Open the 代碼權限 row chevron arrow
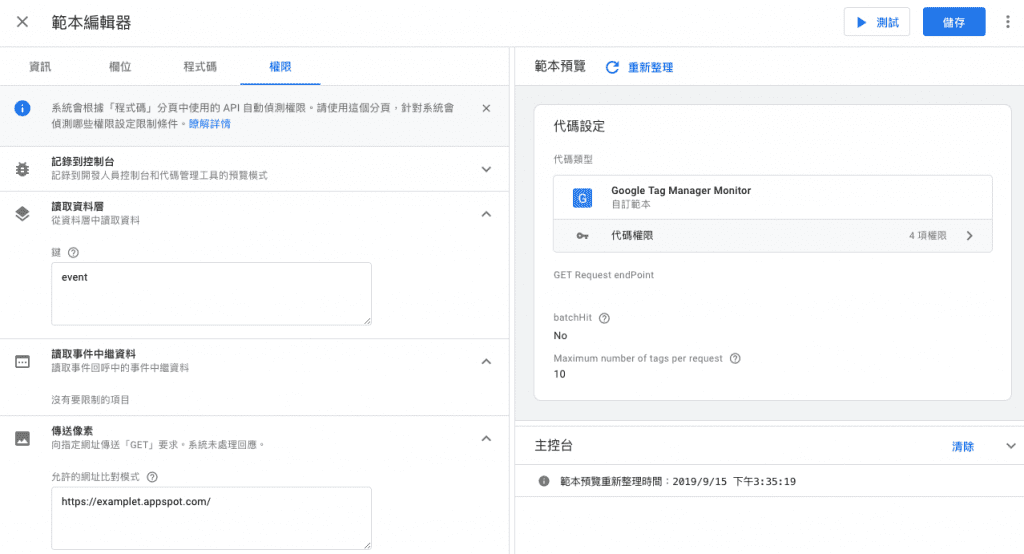1024x554 pixels. click(970, 236)
